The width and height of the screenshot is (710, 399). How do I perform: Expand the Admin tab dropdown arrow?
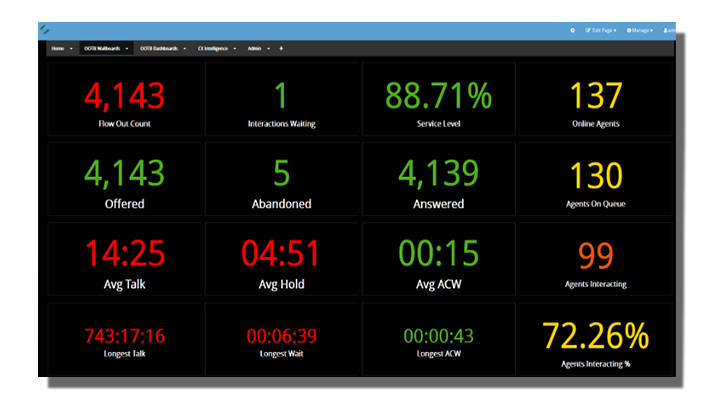click(x=269, y=48)
